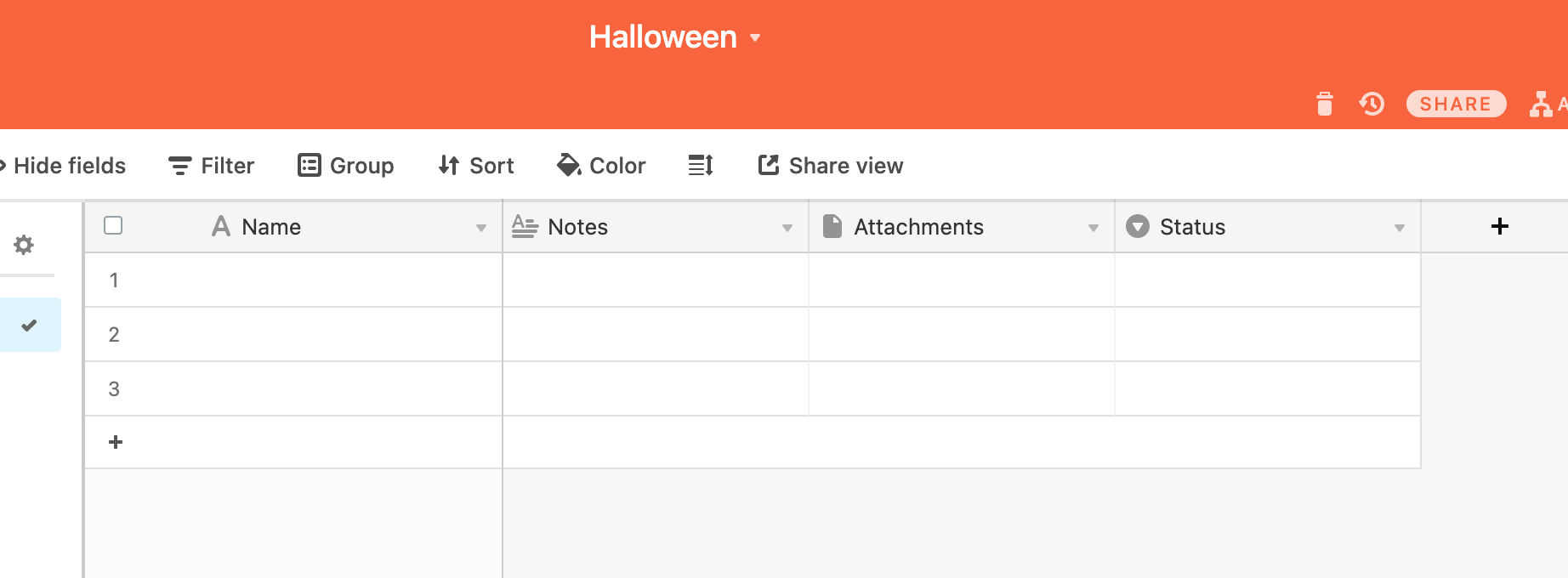Select the Notes cell in row 1

[656, 280]
